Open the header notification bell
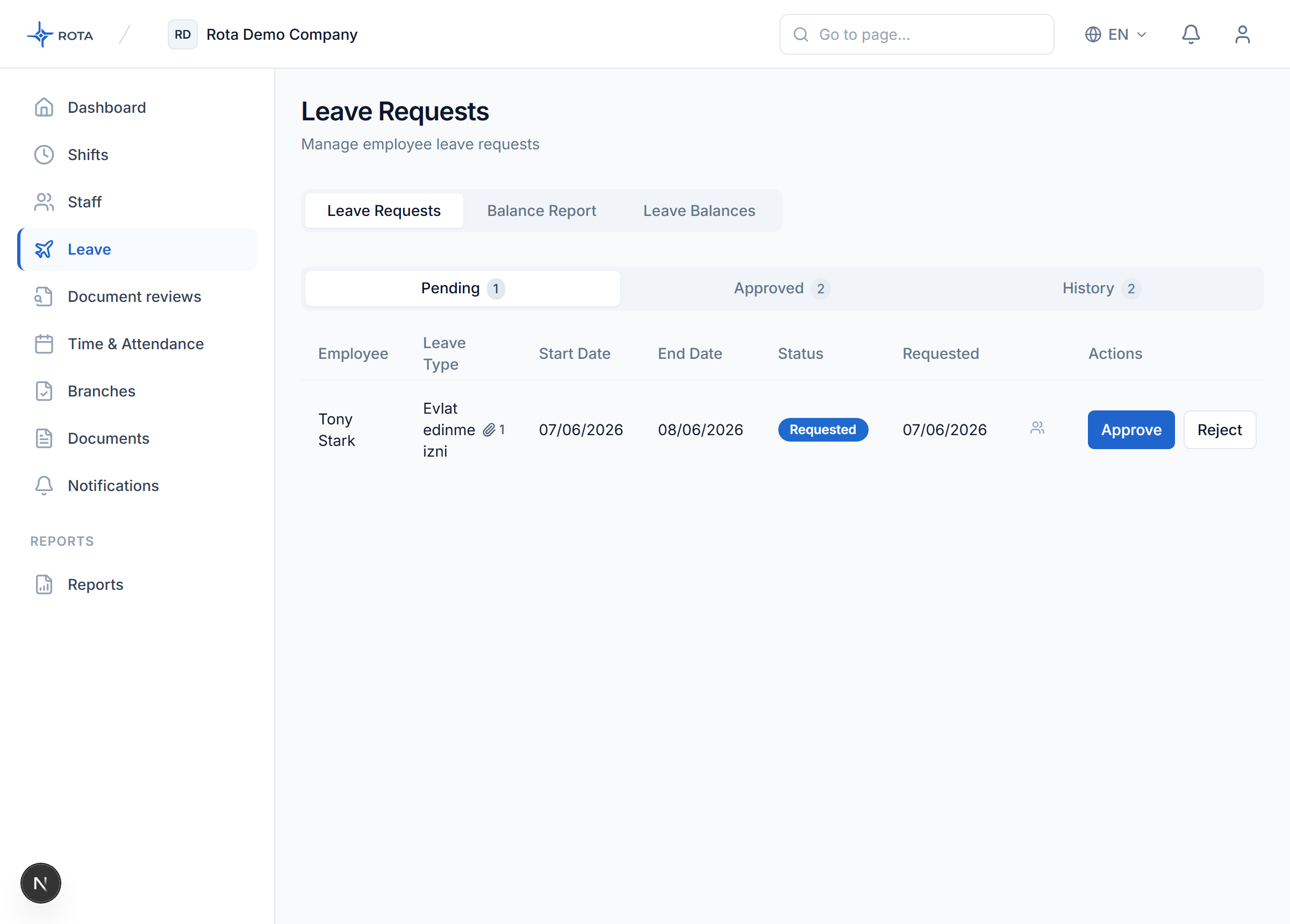1290x924 pixels. [1191, 34]
